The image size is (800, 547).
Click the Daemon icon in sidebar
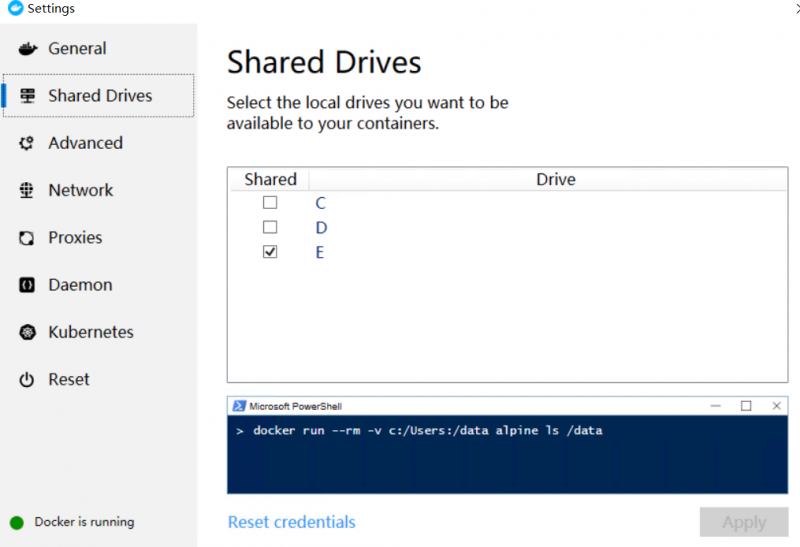27,285
